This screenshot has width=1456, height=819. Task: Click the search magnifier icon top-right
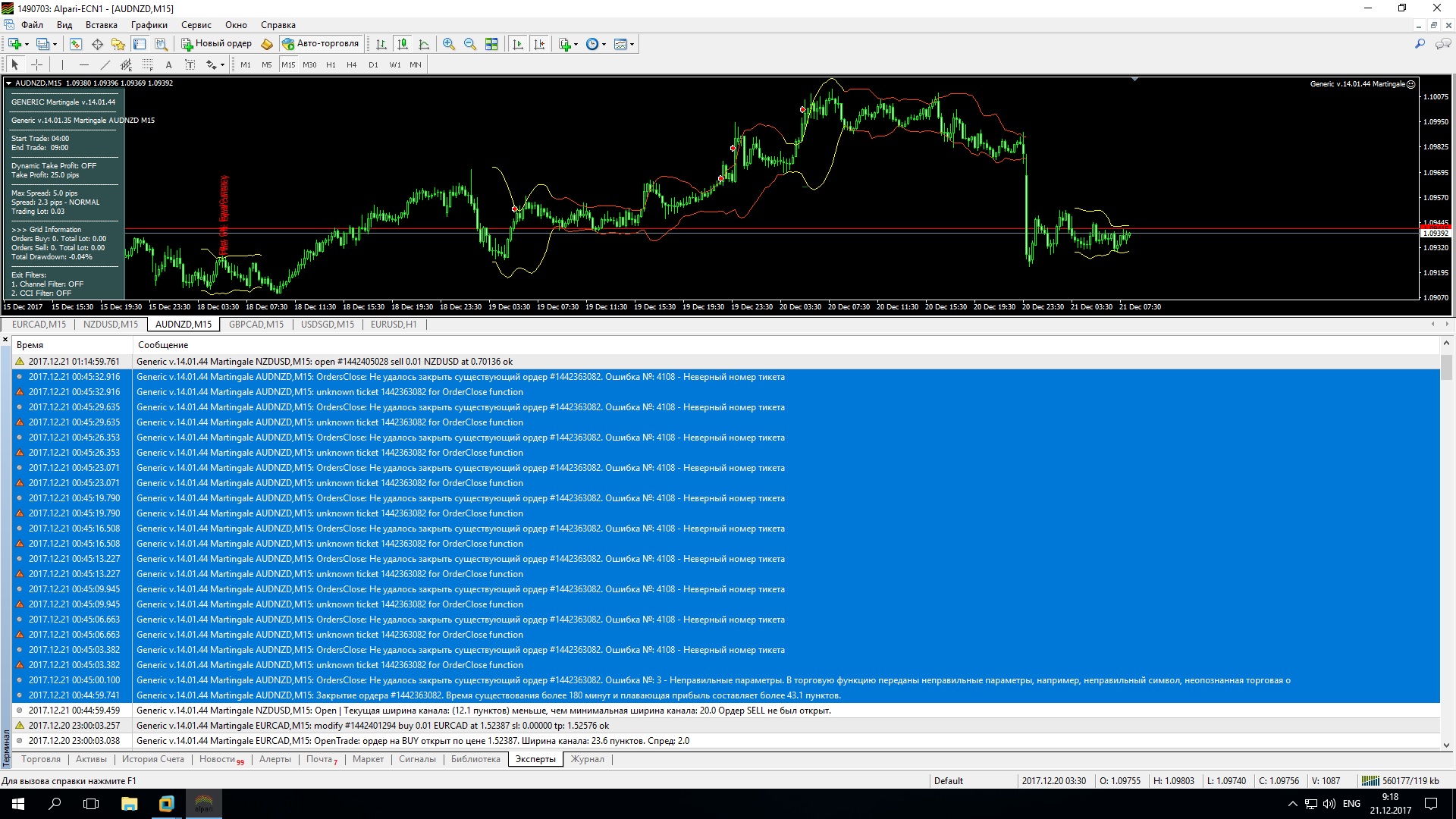(1420, 44)
